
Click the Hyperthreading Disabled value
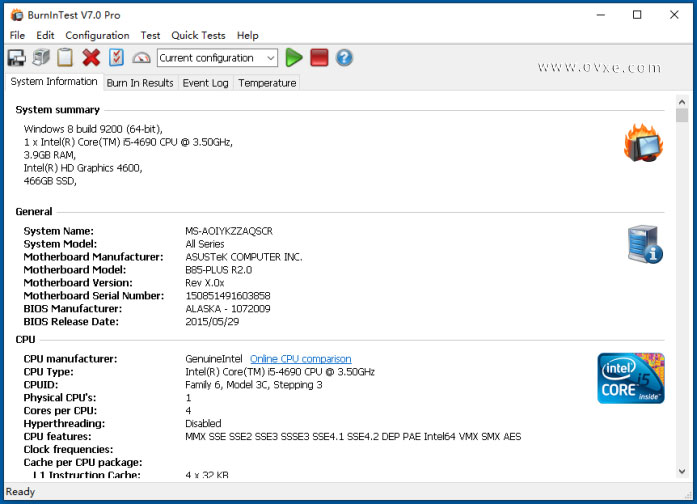(203, 423)
